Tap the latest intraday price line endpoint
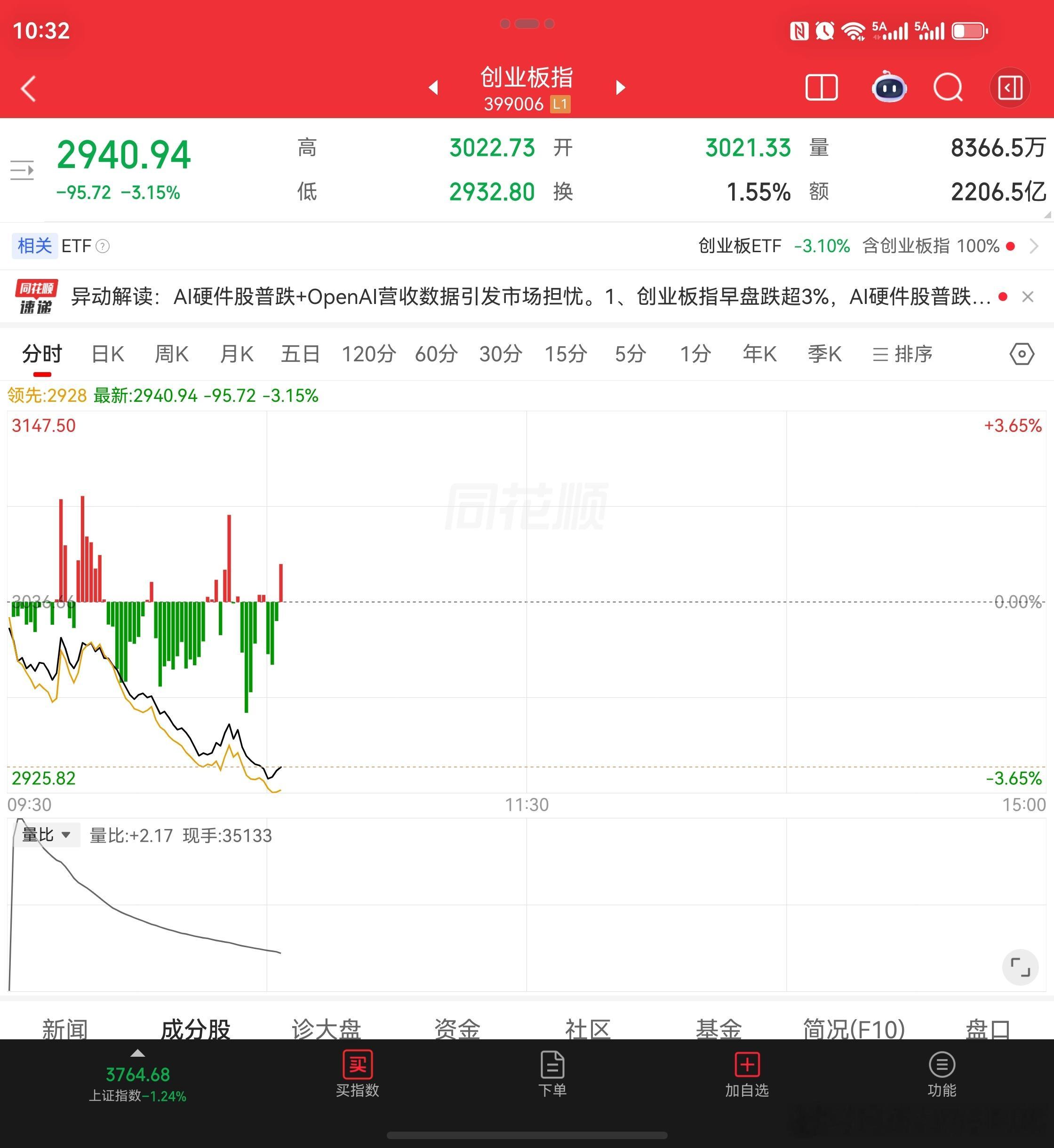This screenshot has width=1054, height=1148. pos(280,768)
